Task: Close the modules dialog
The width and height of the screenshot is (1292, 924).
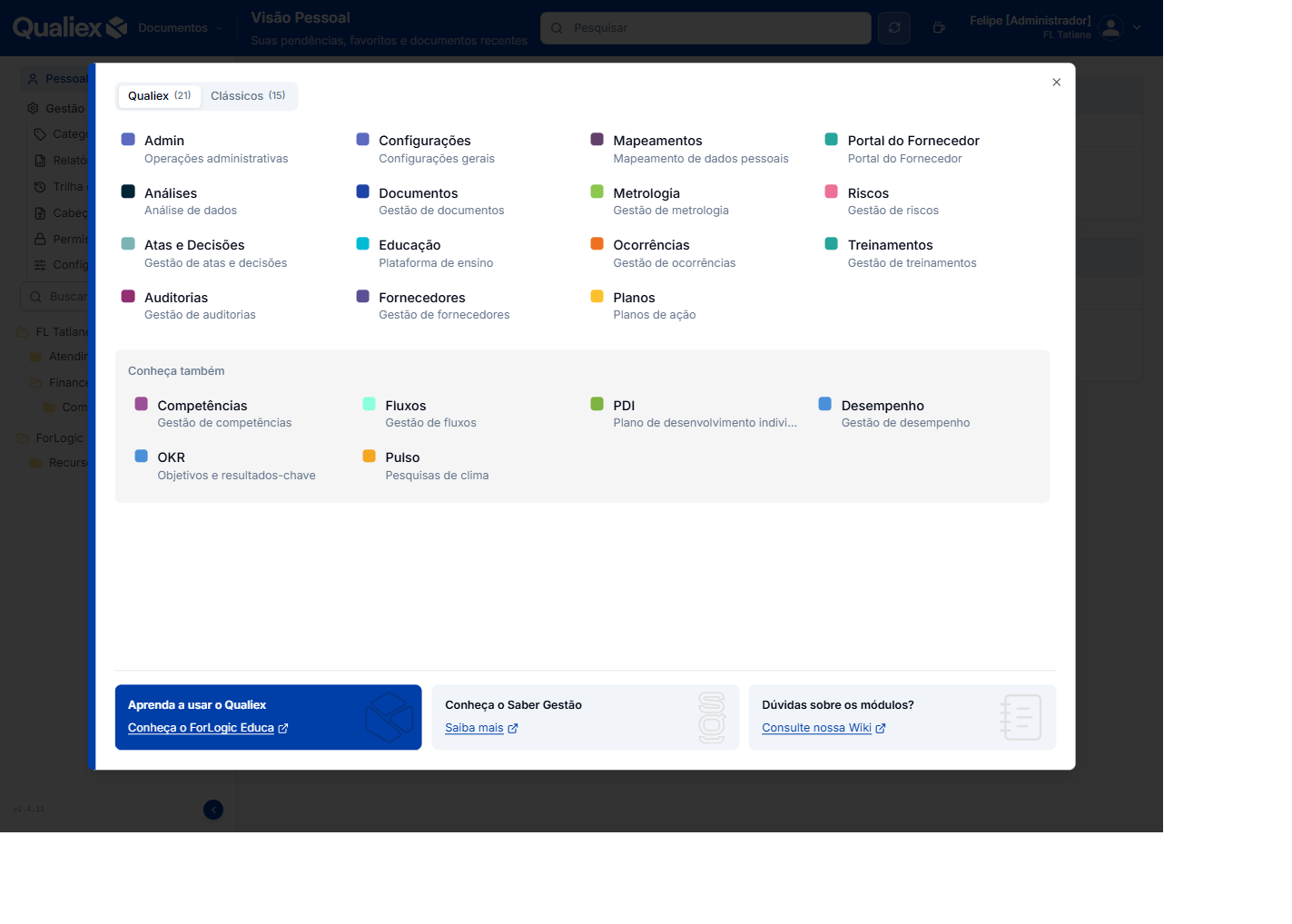Action: pyautogui.click(x=1057, y=83)
